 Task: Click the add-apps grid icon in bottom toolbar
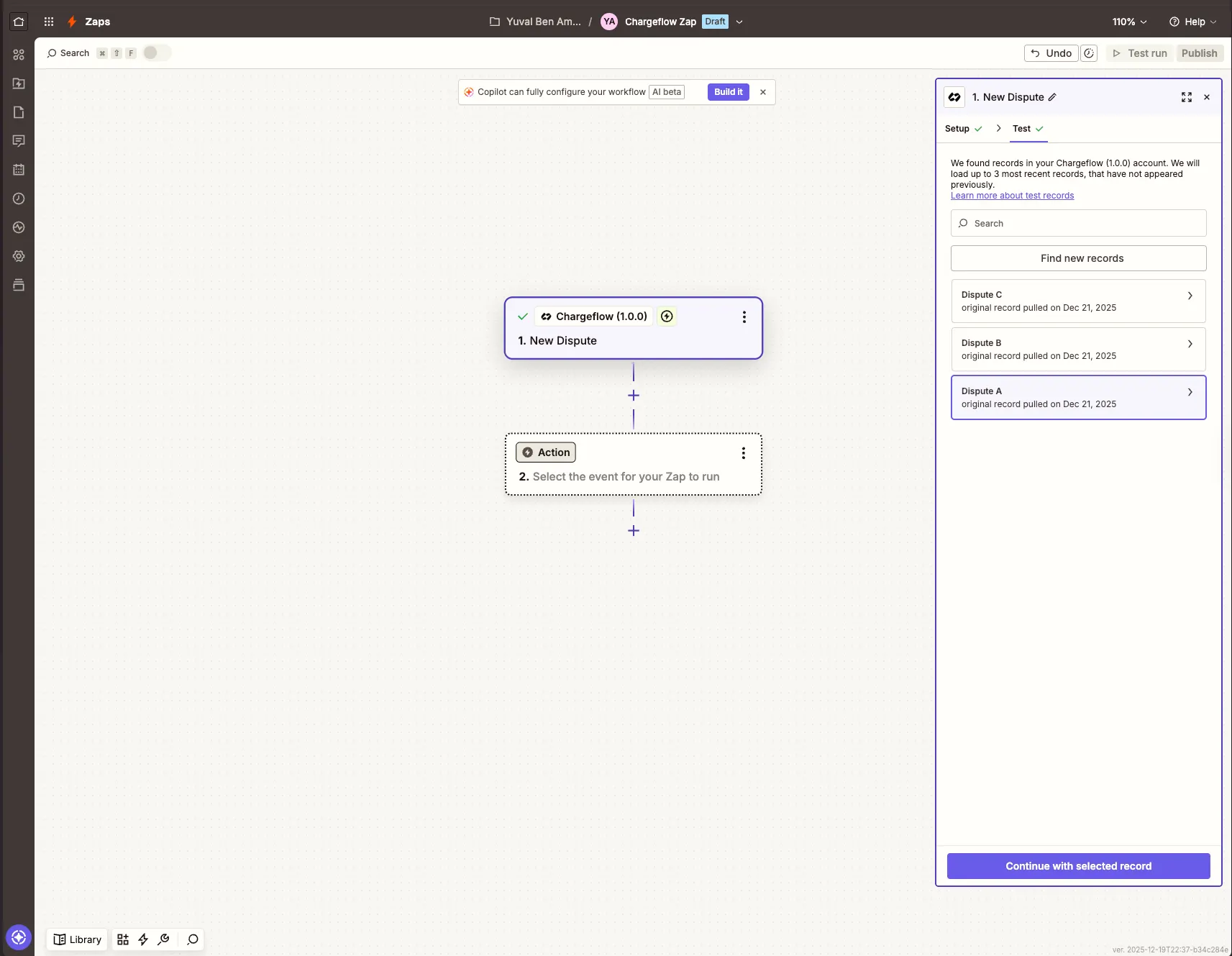123,939
